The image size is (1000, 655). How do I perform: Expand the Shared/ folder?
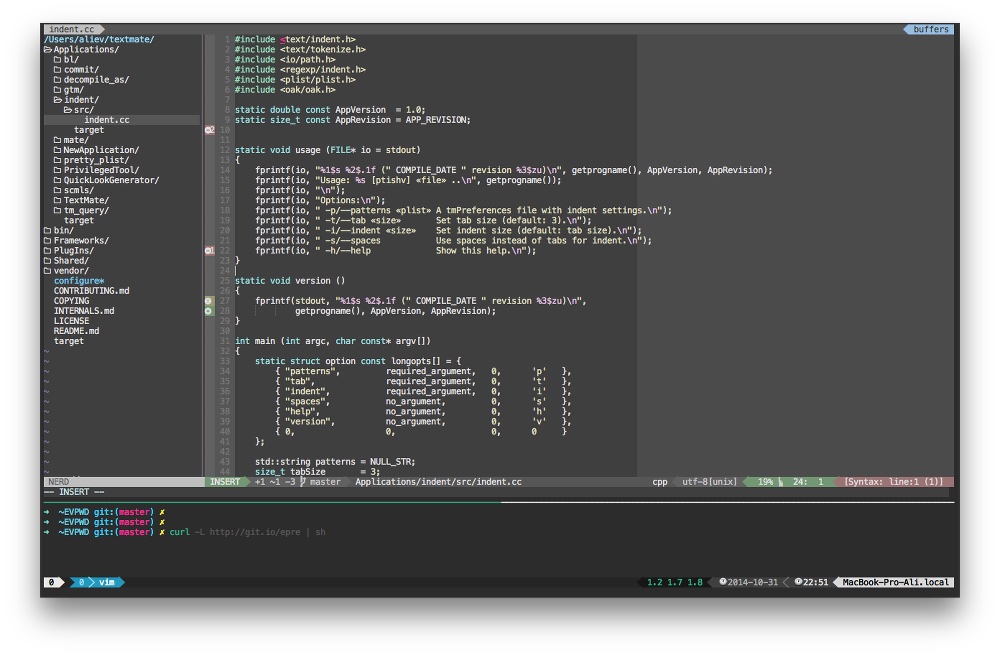(47, 261)
